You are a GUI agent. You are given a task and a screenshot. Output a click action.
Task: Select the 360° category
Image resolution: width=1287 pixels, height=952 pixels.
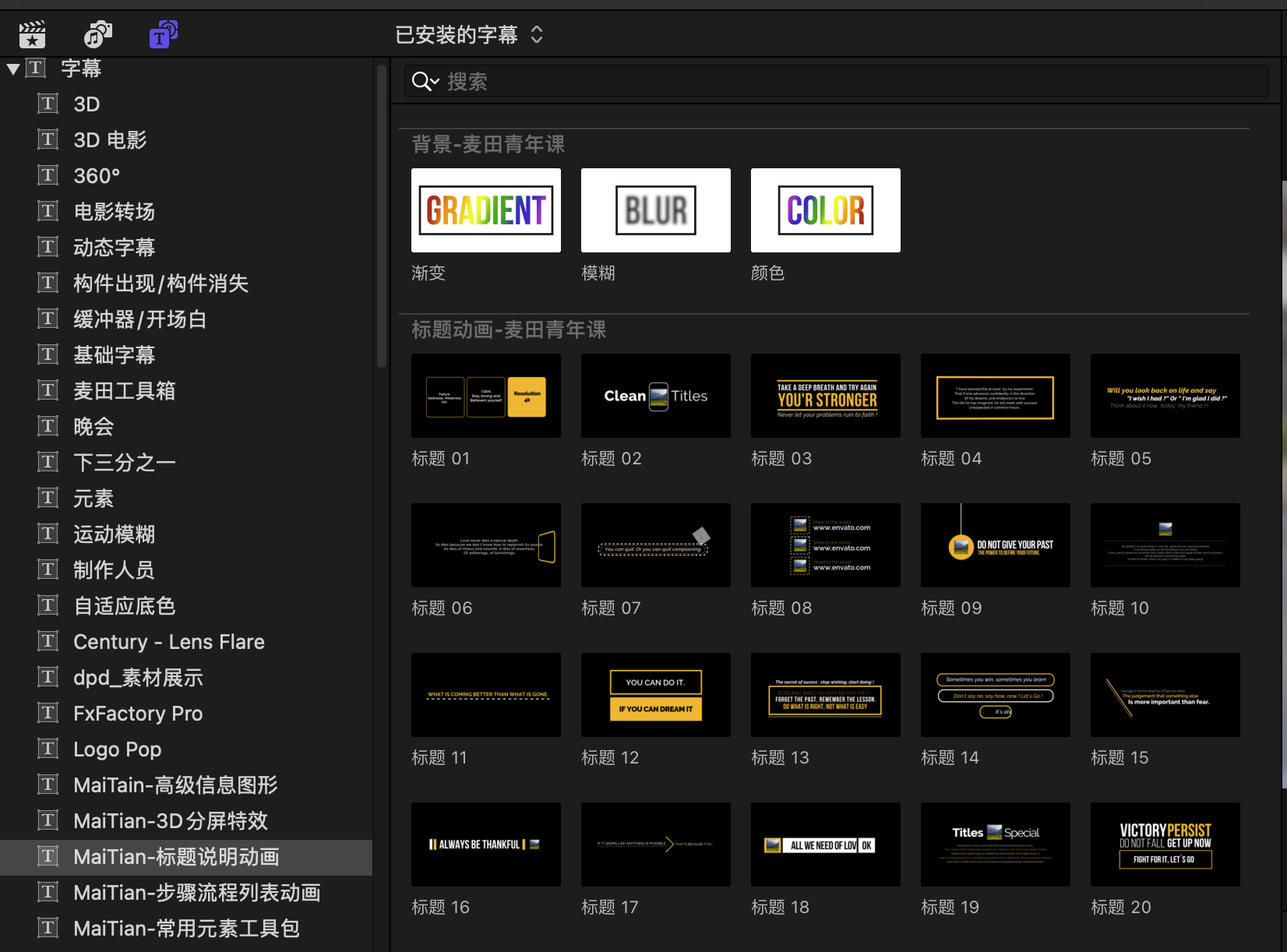tap(187, 176)
